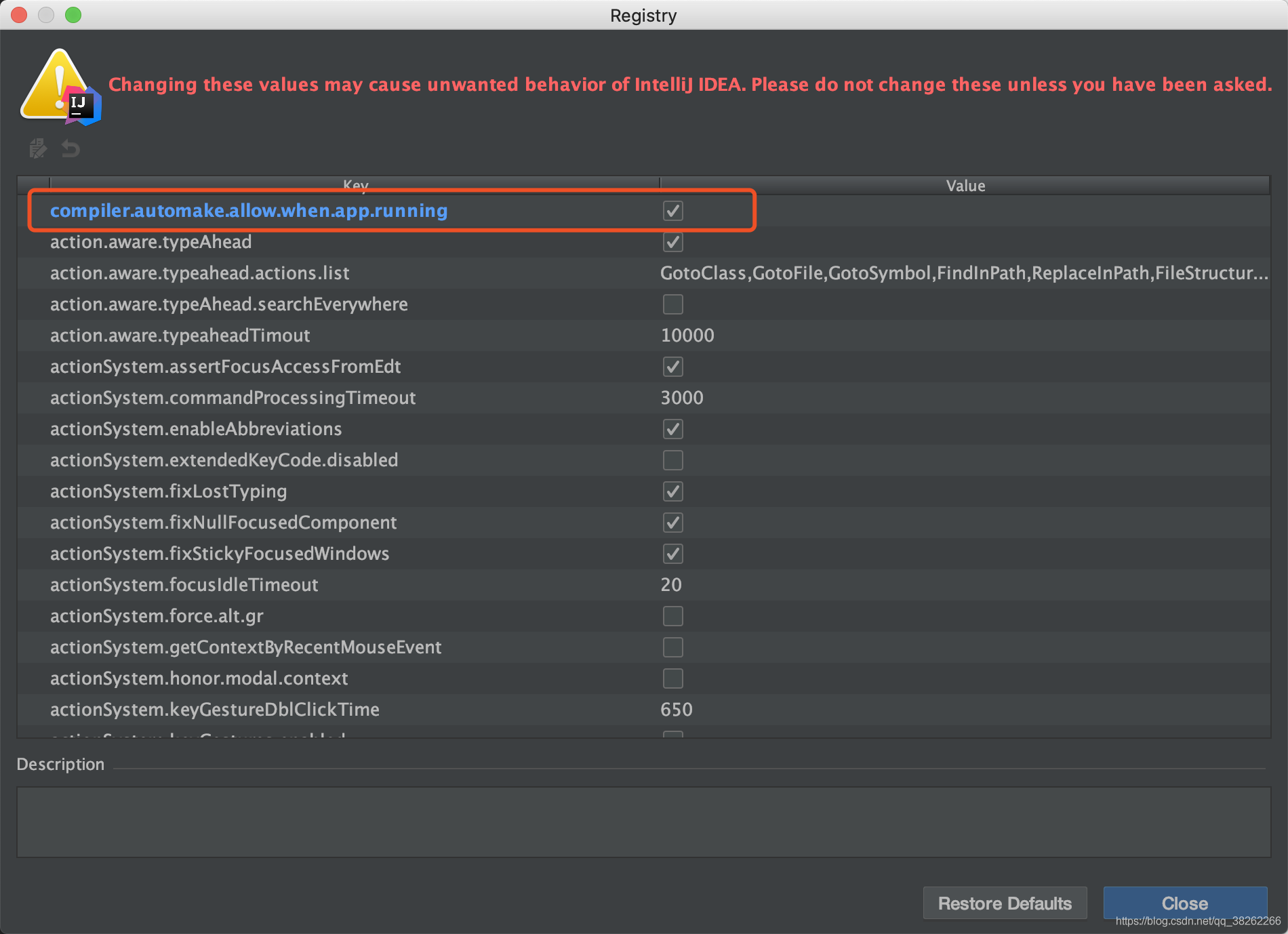Screen dimensions: 1288x934
Task: Enable actionSystem.extendedKeyCode.disabled checkbox
Action: pos(672,460)
